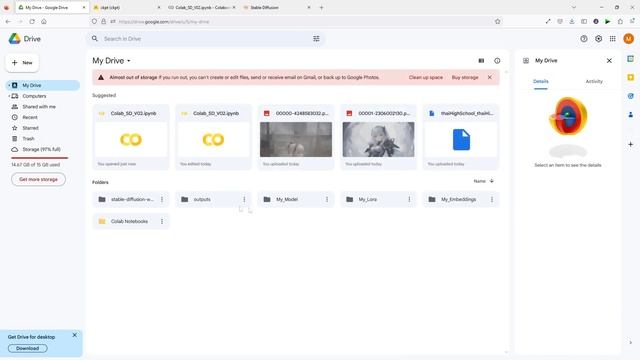Open Google Calendar side panel icon

click(631, 59)
